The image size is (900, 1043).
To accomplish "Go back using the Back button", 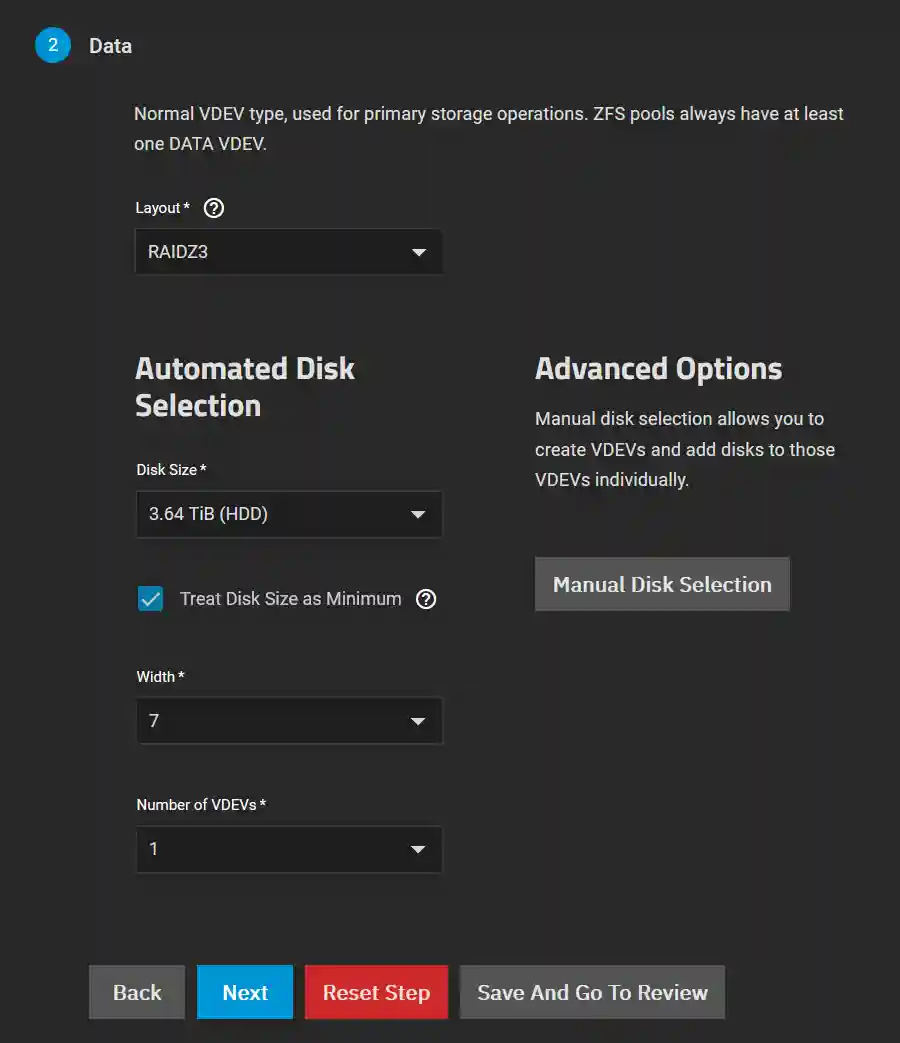I will pos(136,992).
